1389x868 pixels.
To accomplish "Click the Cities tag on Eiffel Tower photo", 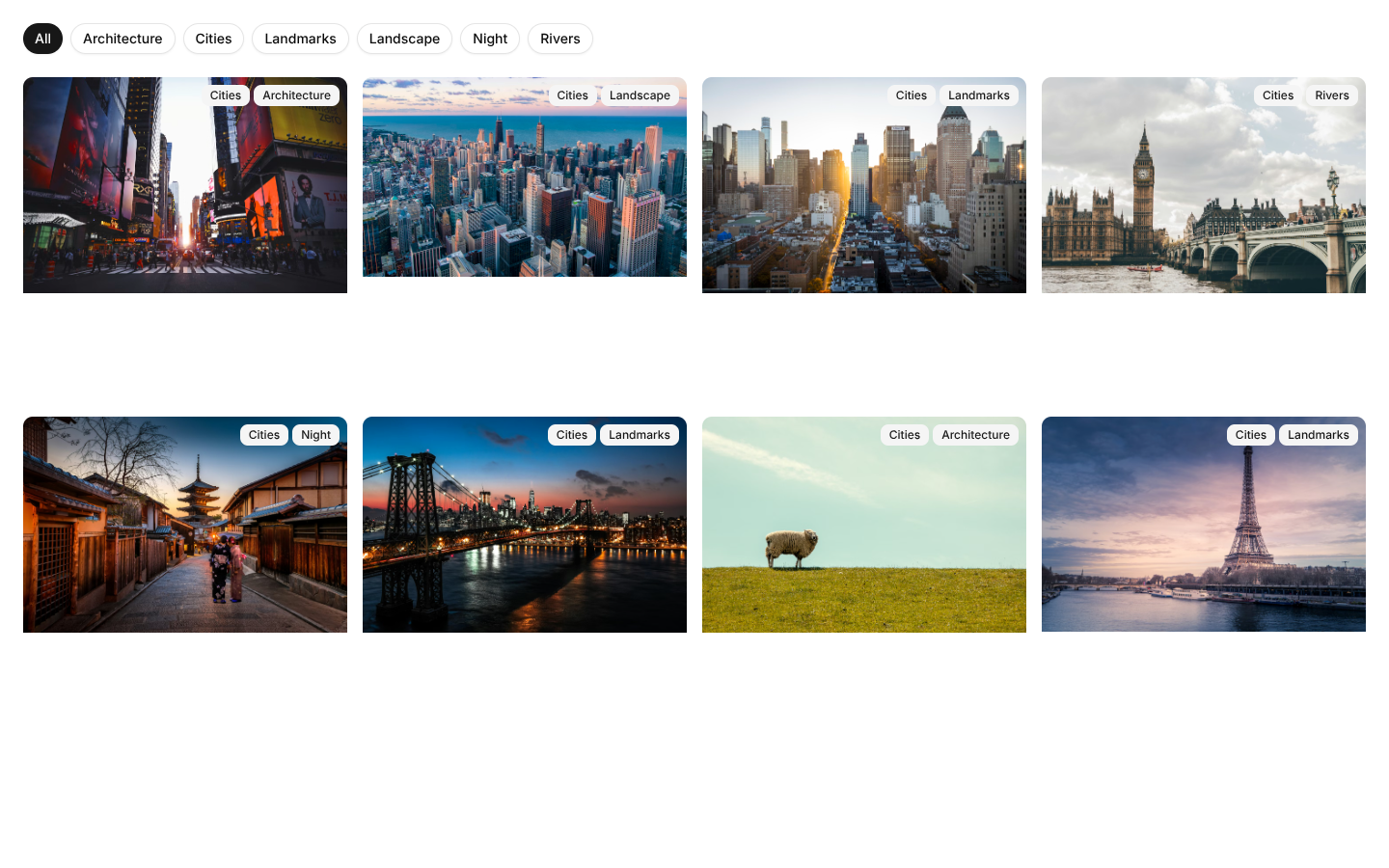I will pos(1251,435).
